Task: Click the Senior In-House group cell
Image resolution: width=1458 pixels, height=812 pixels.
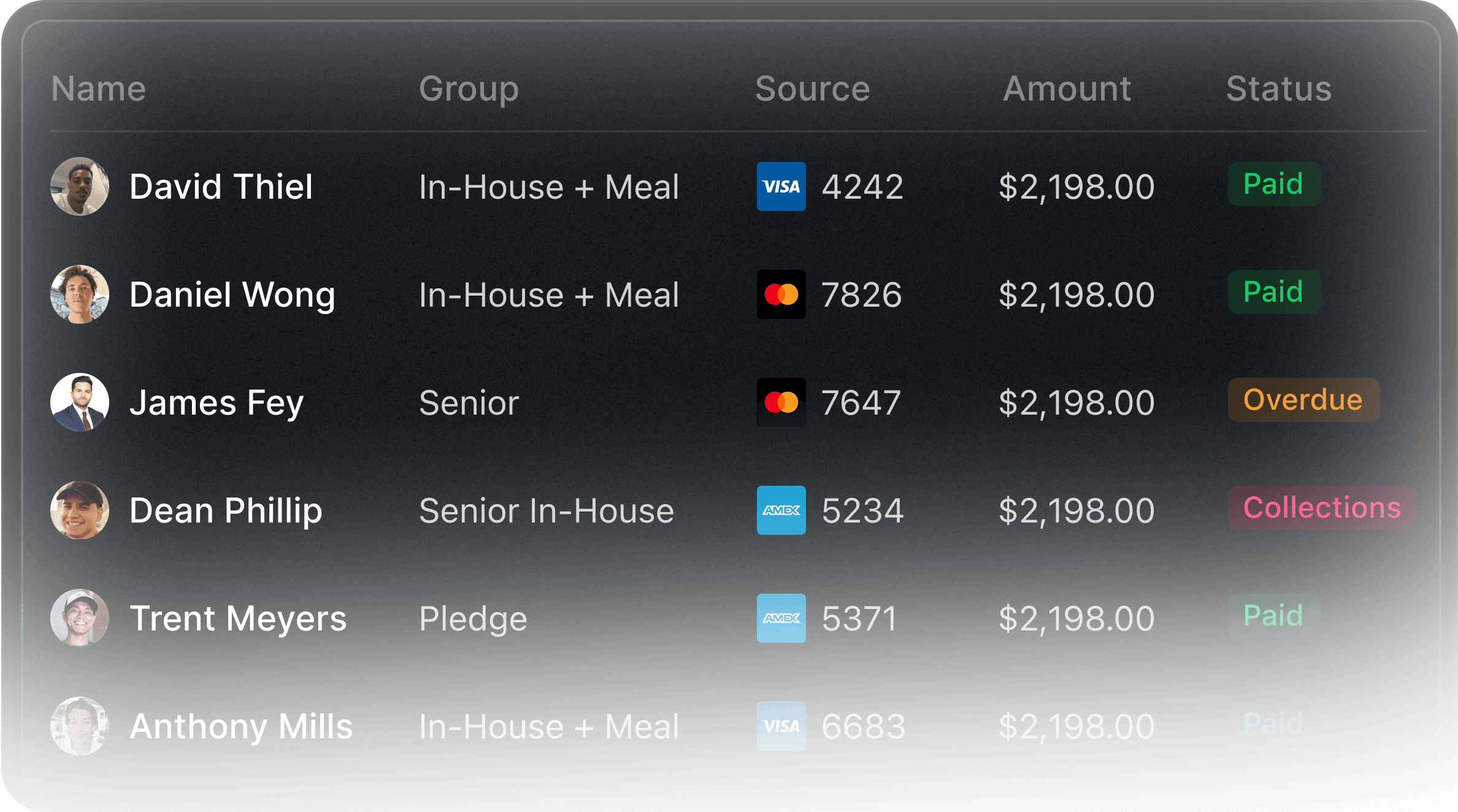Action: point(547,510)
